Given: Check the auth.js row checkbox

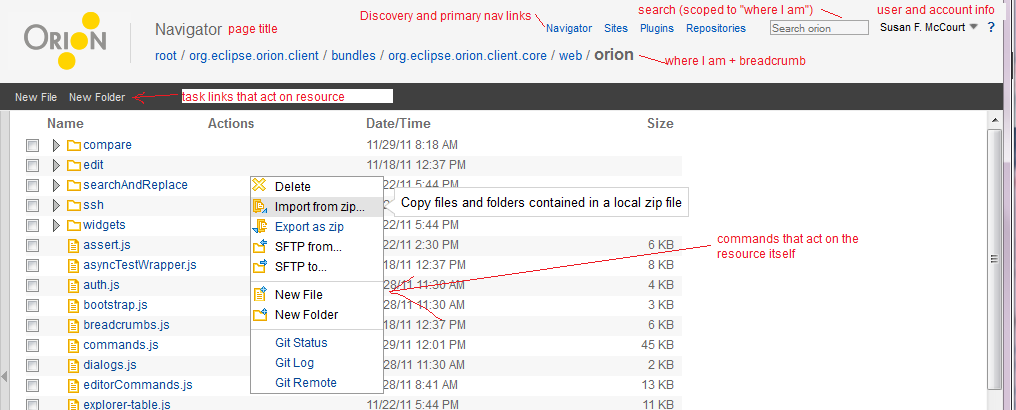Looking at the screenshot, I should [32, 286].
